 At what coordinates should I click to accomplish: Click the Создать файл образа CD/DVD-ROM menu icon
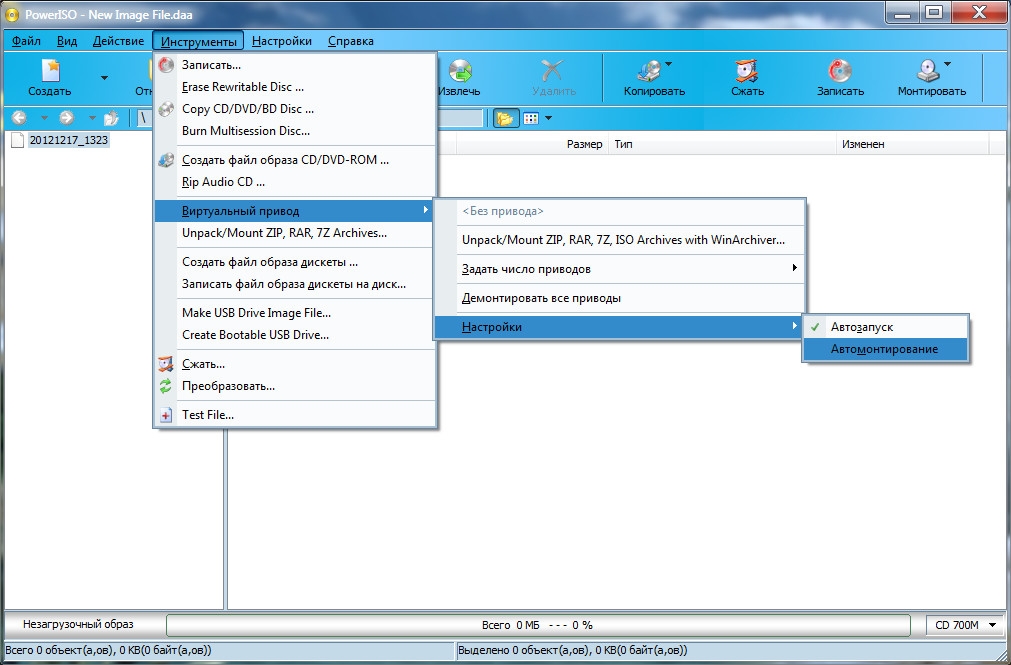click(166, 160)
